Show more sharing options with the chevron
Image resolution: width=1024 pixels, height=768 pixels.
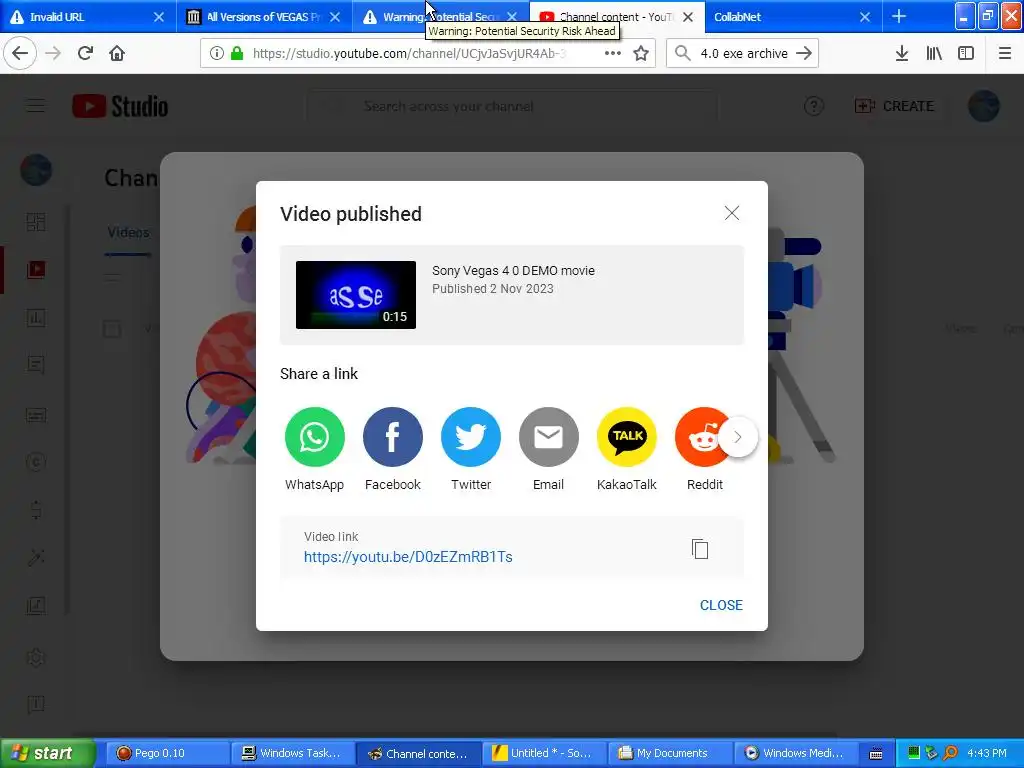coord(738,437)
